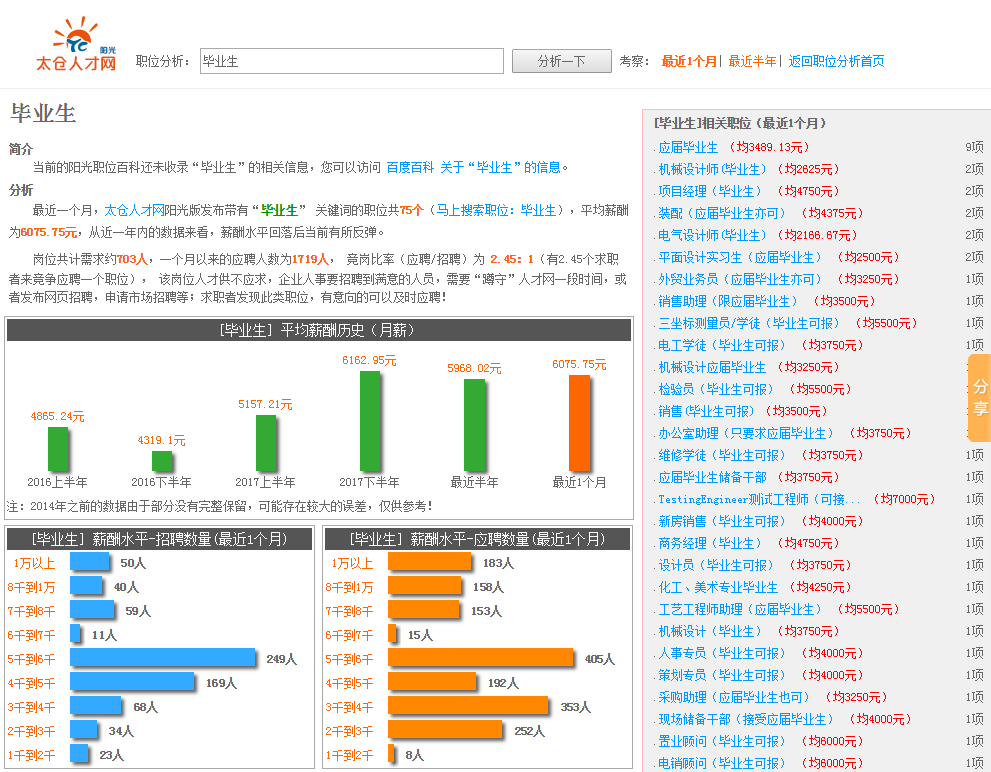This screenshot has height=772, width=991.
Task: Click the 职位分析 search input field
Action: click(x=350, y=60)
